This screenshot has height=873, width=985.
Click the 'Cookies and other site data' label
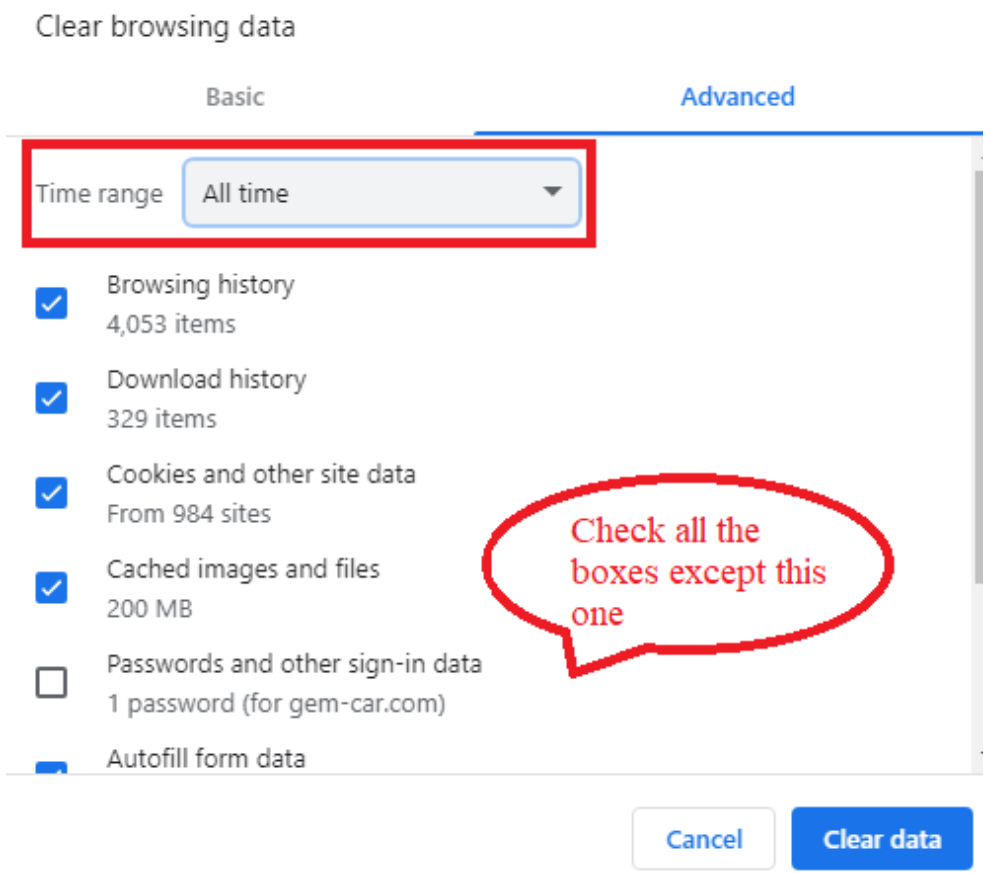pos(260,474)
